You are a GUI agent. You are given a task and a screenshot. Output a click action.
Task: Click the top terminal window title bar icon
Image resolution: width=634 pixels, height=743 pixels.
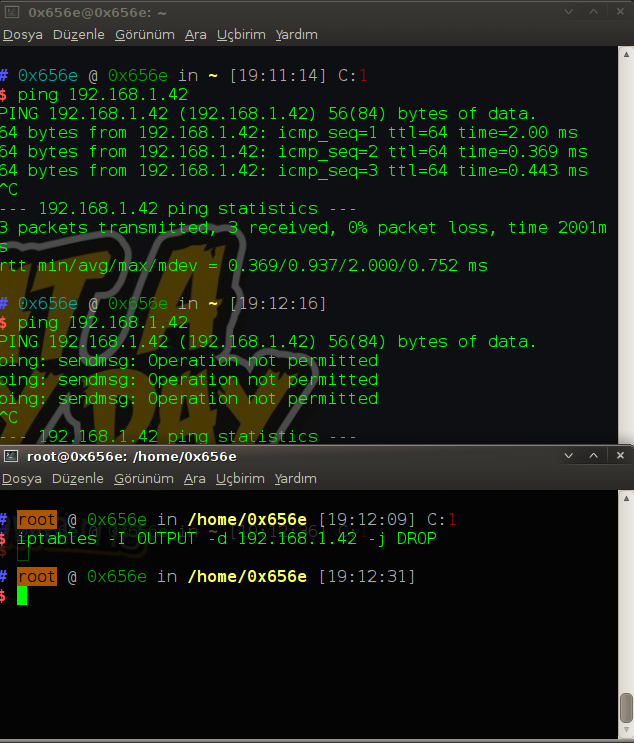pyautogui.click(x=11, y=12)
